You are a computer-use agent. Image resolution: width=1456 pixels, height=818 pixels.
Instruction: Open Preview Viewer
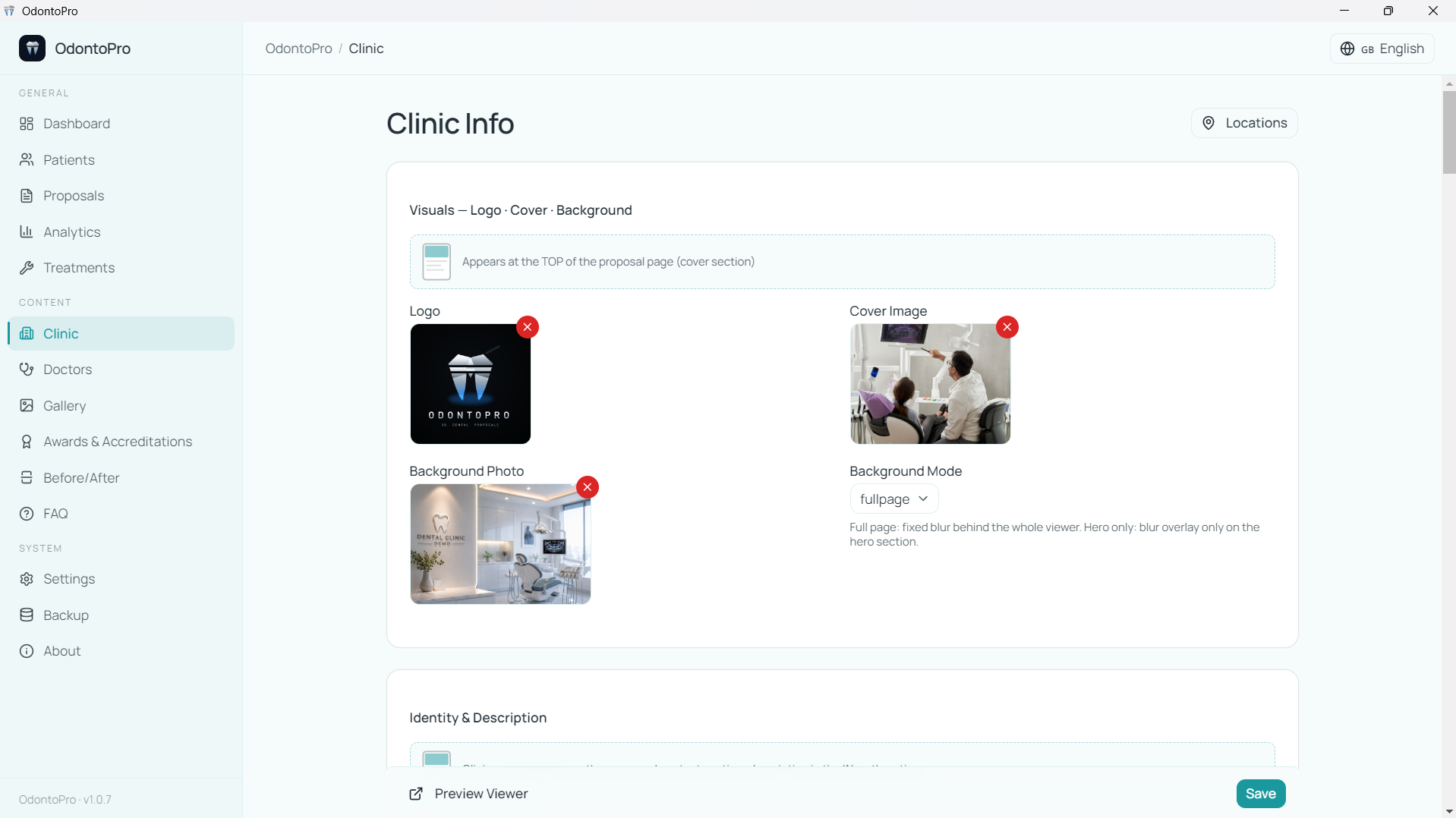pyautogui.click(x=468, y=794)
